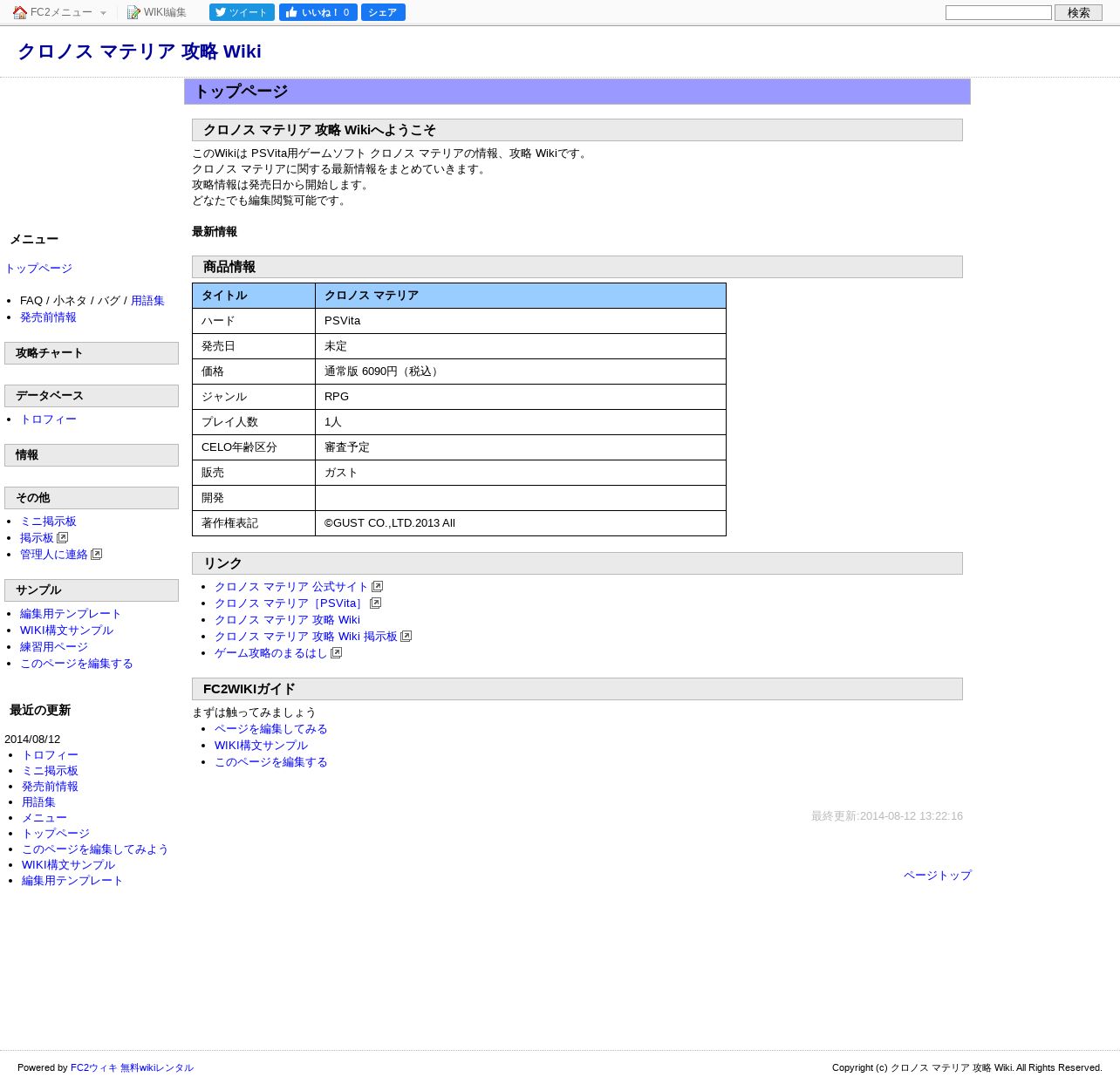Jump to ページトップ link
Screen dimensions: 1120x1084
[938, 876]
